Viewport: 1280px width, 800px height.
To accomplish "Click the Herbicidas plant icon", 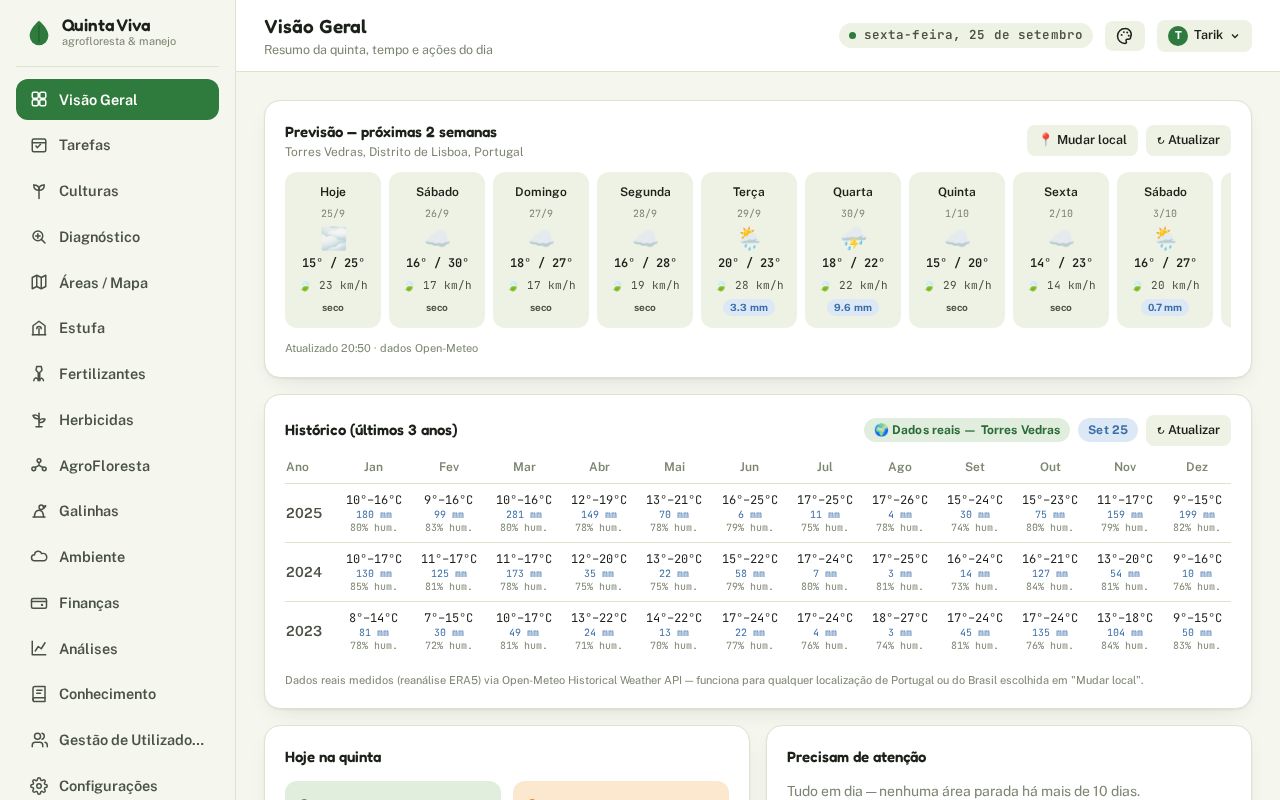I will (39, 420).
